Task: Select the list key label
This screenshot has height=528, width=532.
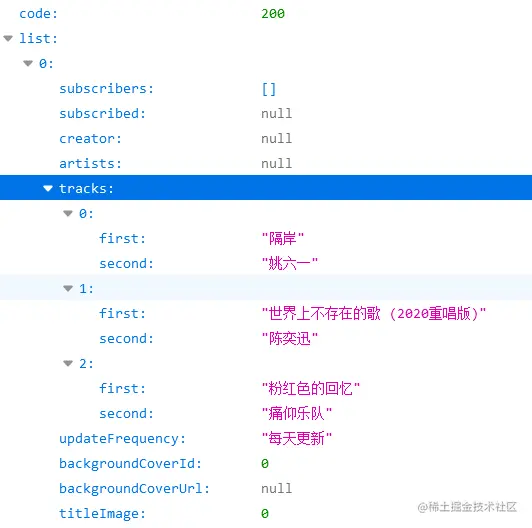Action: click(x=38, y=38)
